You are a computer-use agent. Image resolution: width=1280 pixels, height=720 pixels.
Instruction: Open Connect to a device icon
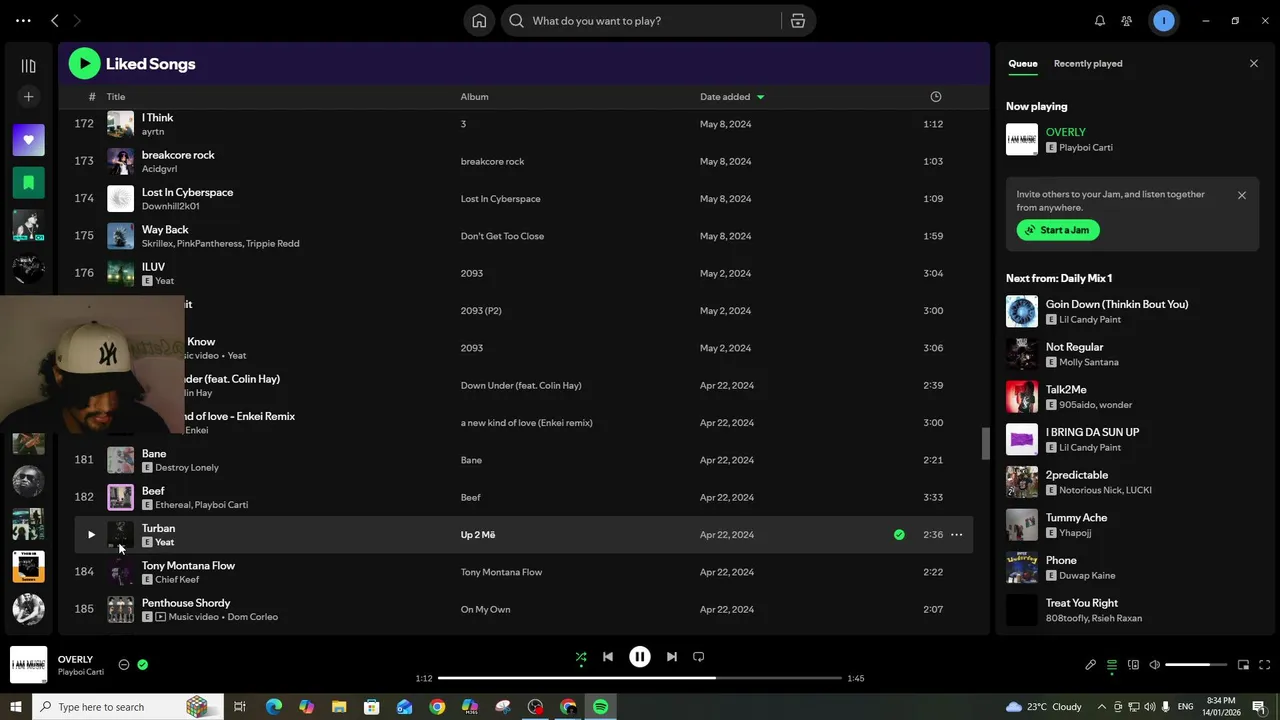pyautogui.click(x=1133, y=665)
